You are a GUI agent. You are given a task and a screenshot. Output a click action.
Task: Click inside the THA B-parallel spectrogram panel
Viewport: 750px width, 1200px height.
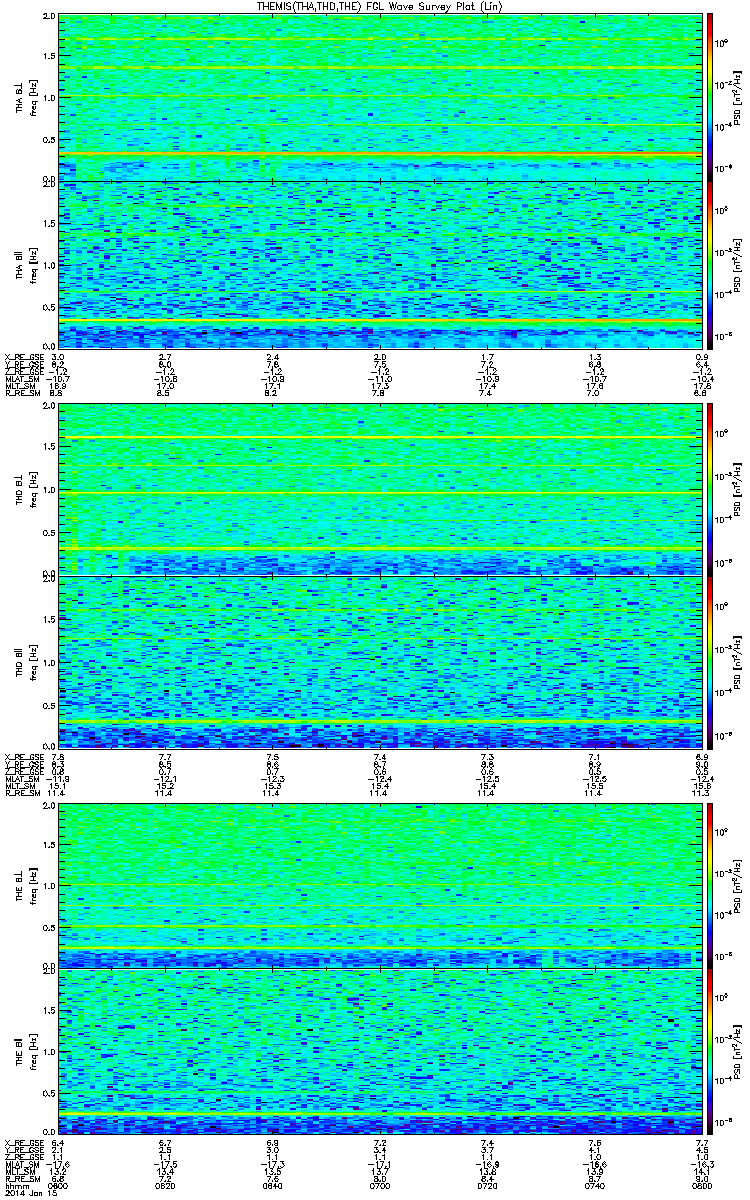(379, 264)
